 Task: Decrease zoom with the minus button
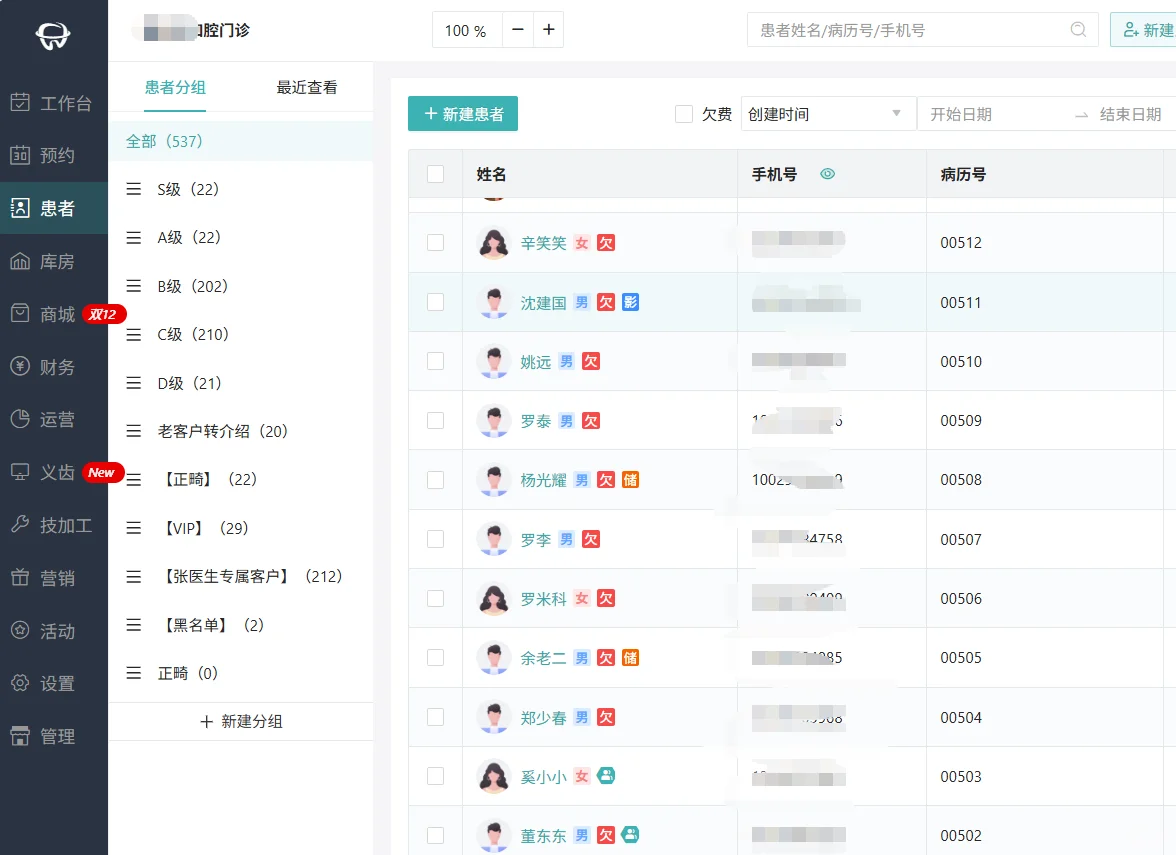[518, 29]
